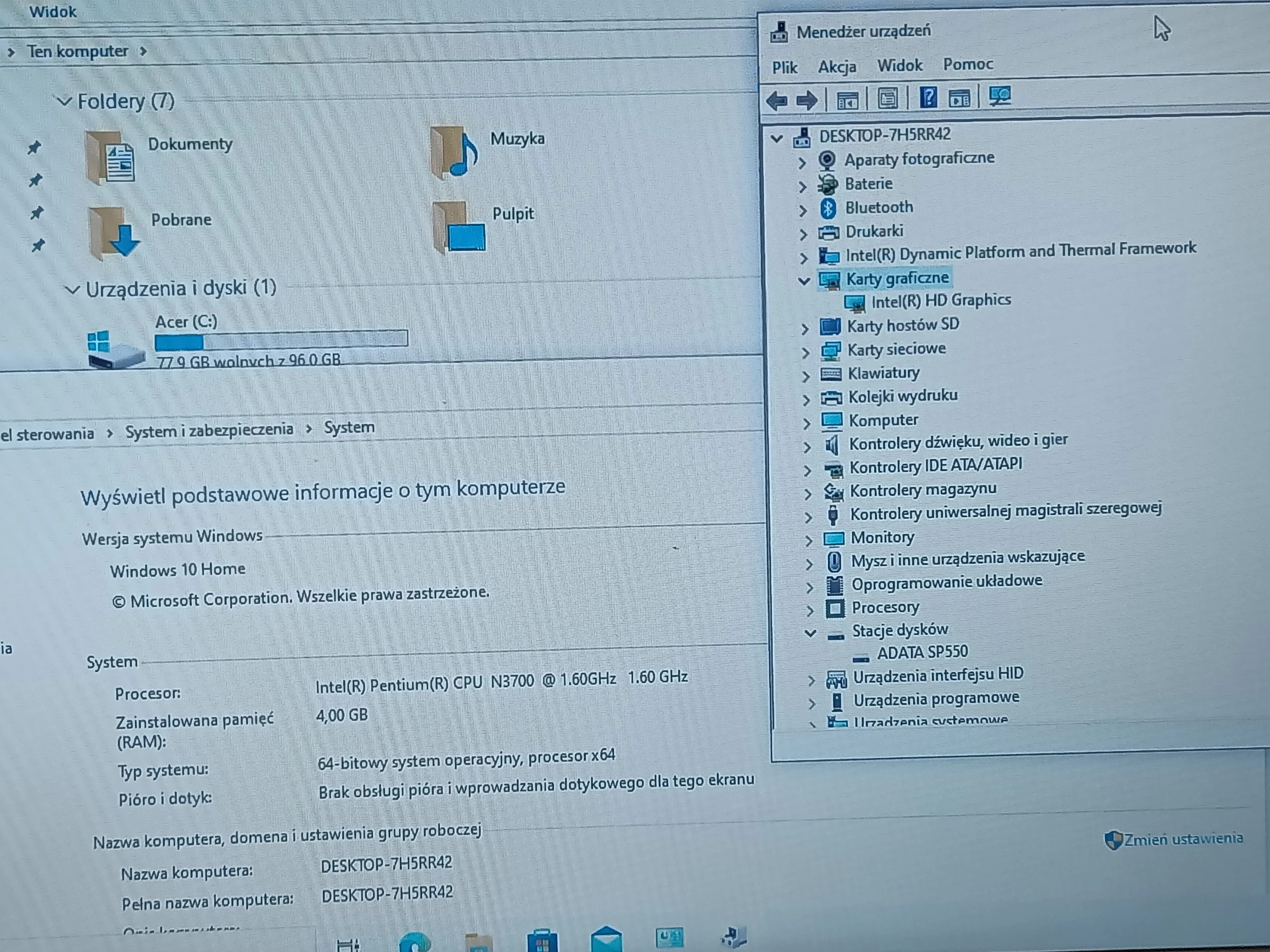Select the Procesory chip icon
This screenshot has width=1270, height=952.
[835, 608]
